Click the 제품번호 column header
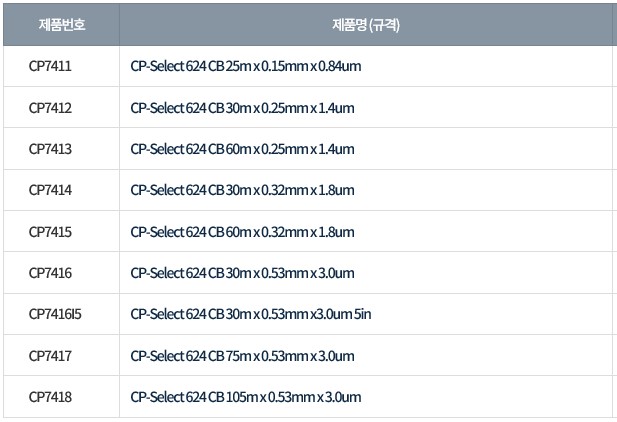Image resolution: width=617 pixels, height=422 pixels. pos(61,25)
